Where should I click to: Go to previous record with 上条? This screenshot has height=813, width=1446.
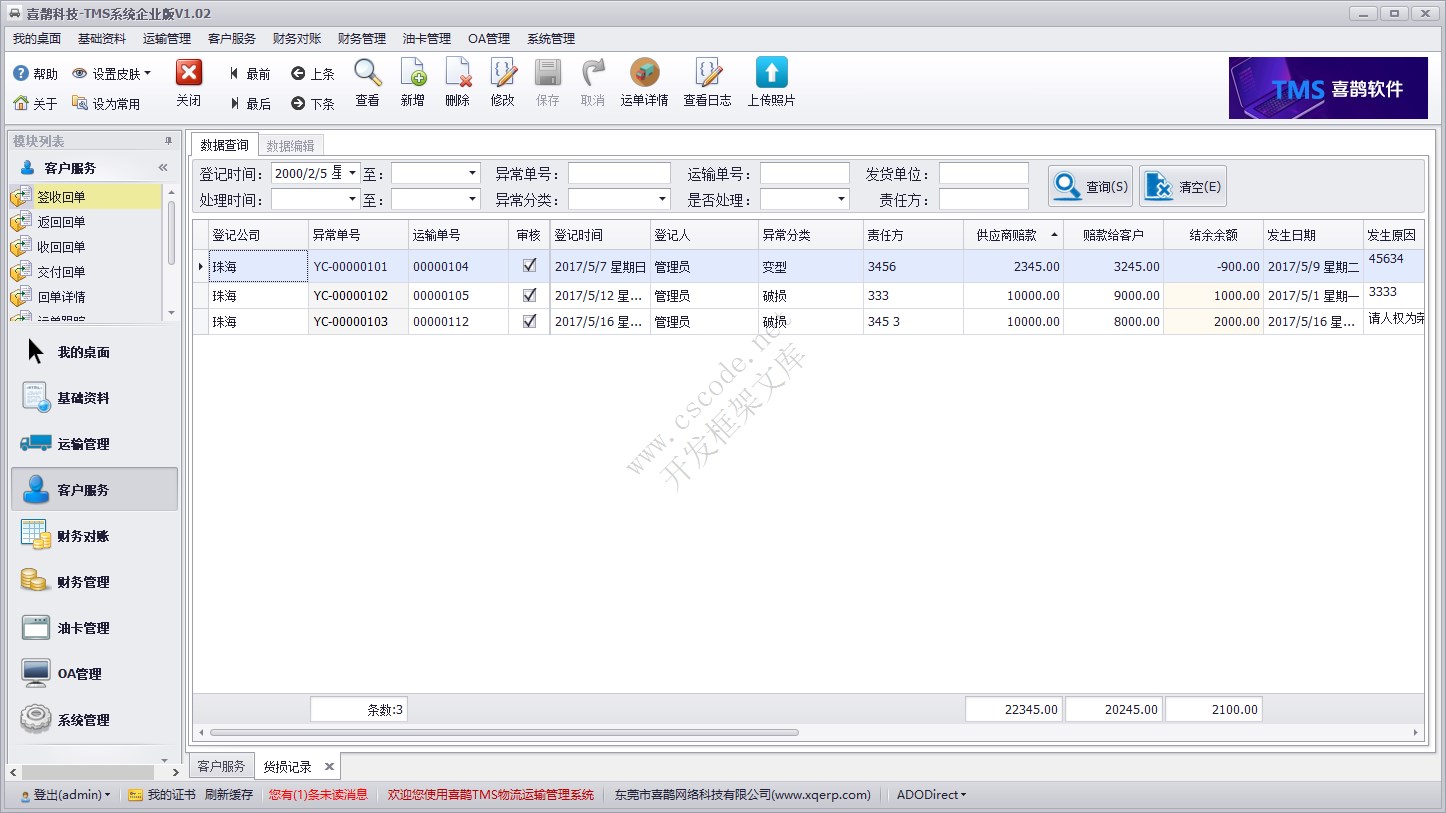click(312, 74)
